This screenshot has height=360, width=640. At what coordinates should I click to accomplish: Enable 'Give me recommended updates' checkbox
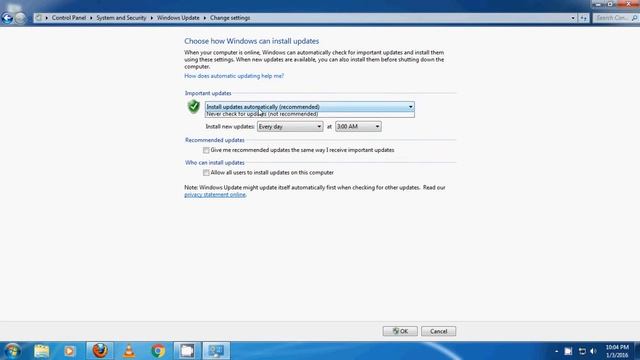206,150
